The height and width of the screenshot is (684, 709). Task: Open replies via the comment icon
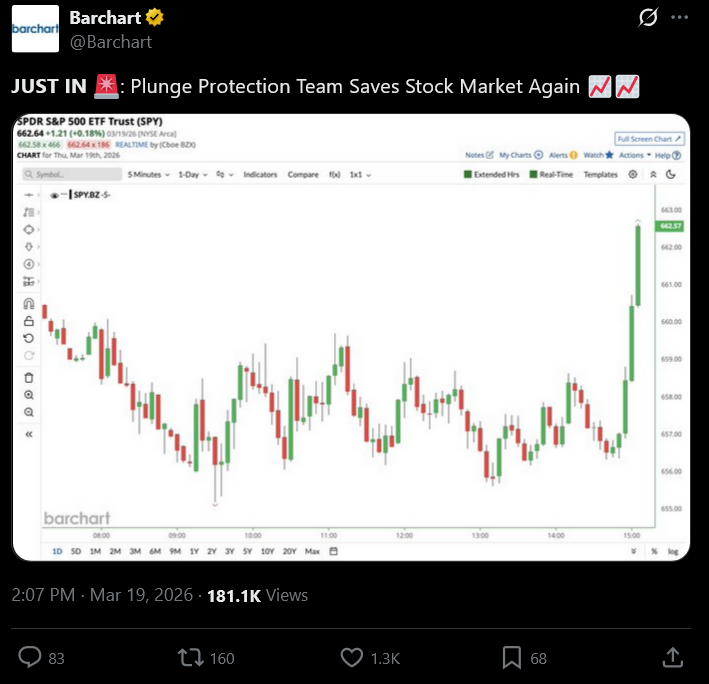pyautogui.click(x=30, y=657)
